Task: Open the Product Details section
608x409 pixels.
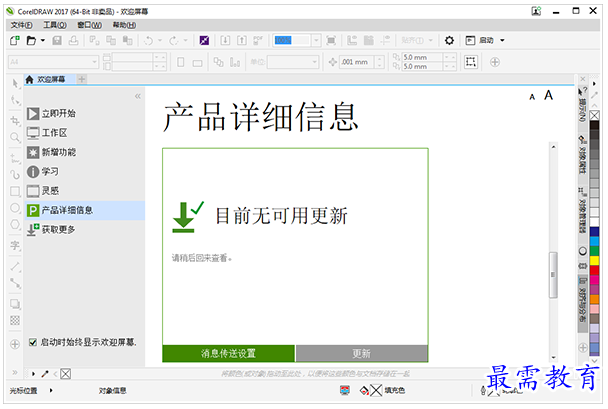Action: click(x=85, y=211)
